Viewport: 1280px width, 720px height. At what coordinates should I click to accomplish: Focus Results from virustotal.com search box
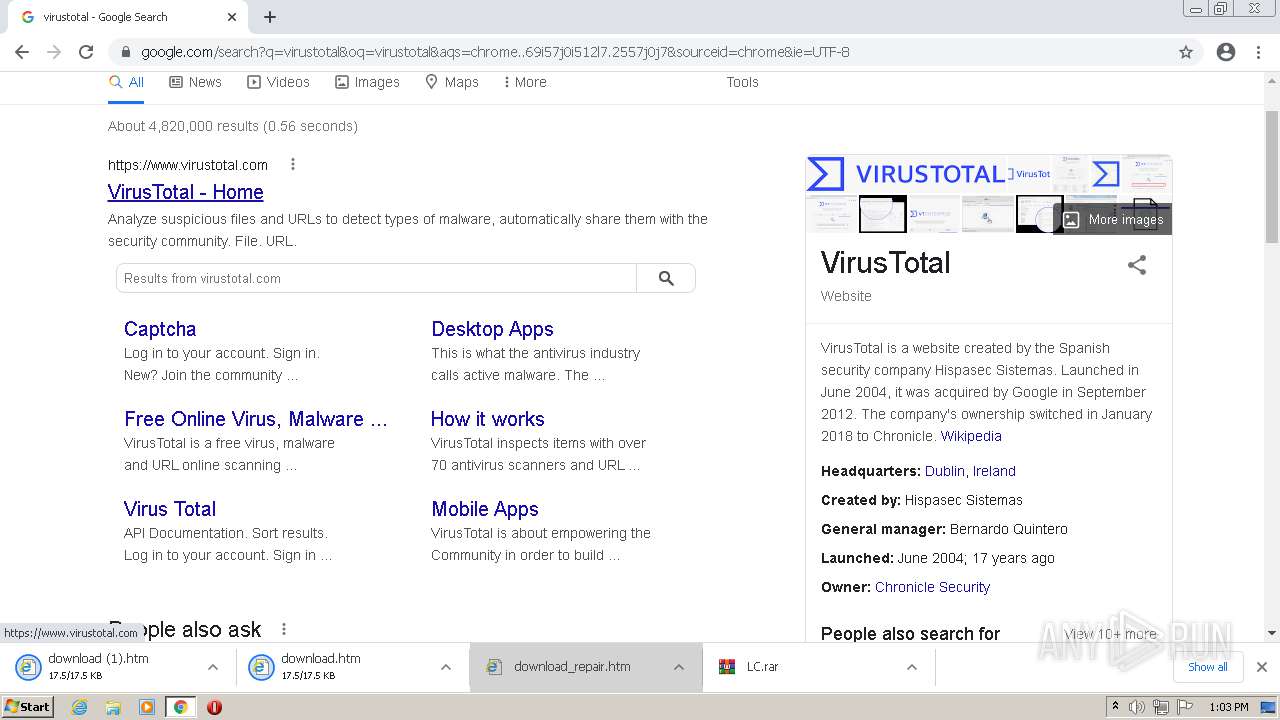coord(377,278)
